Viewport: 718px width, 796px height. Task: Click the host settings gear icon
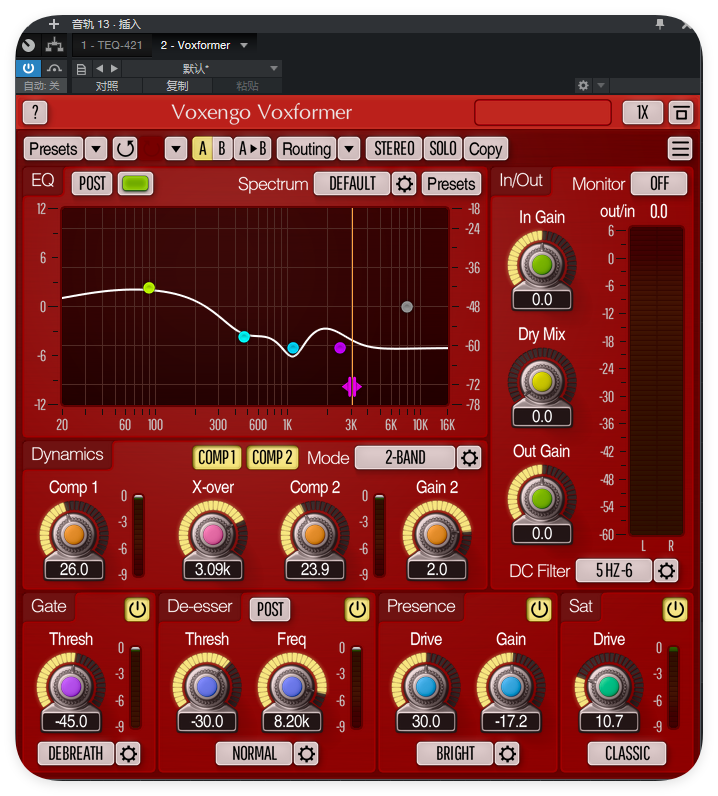[583, 85]
